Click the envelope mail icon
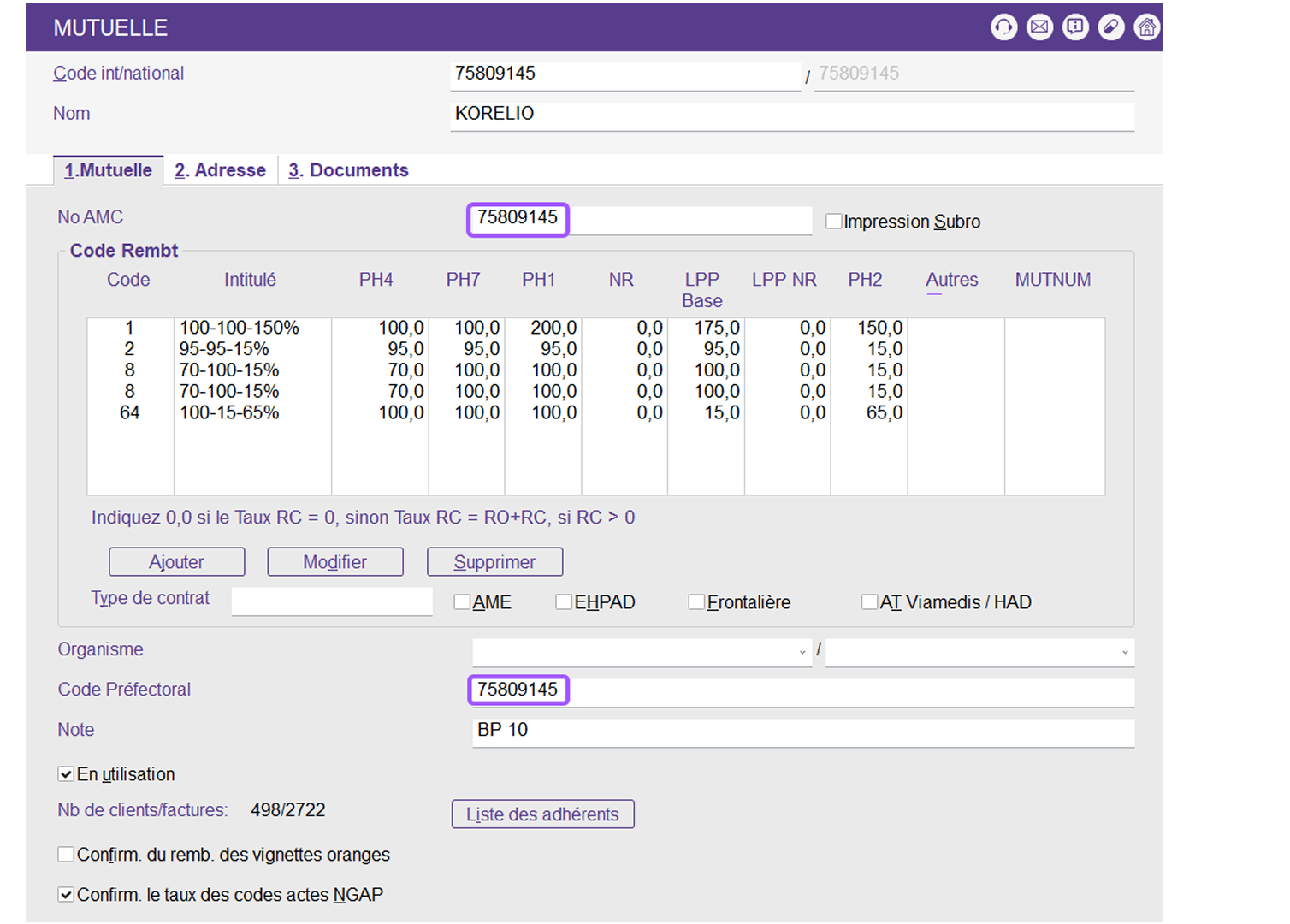Image resolution: width=1290 pixels, height=924 pixels. pyautogui.click(x=1039, y=27)
